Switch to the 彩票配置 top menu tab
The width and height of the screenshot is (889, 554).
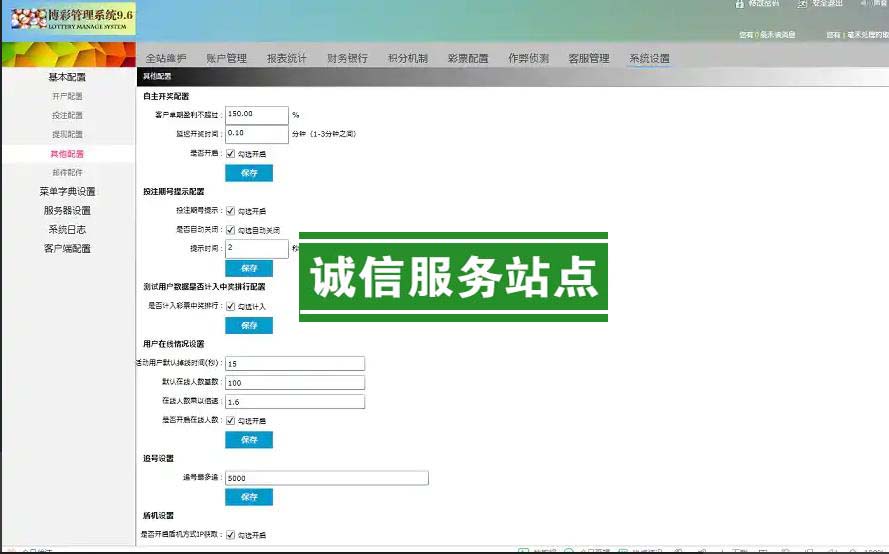pos(468,59)
